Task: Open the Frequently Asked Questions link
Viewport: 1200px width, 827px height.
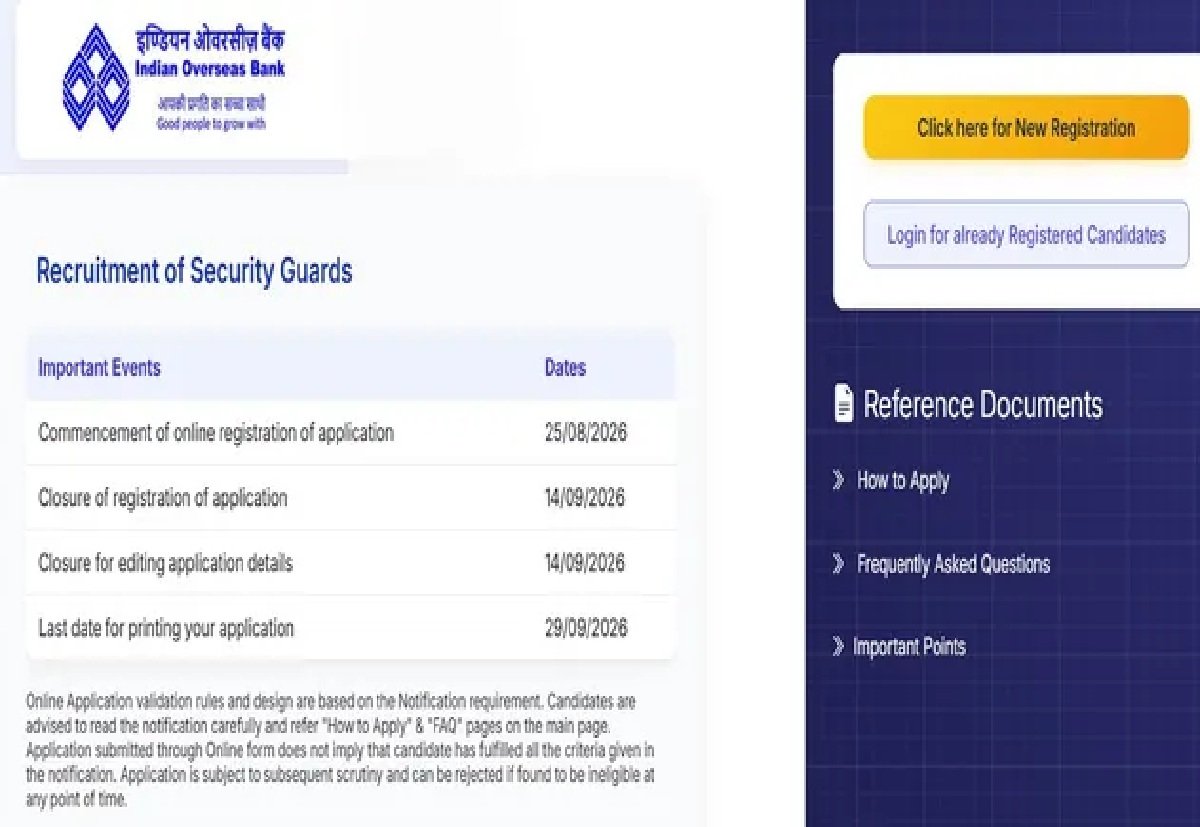Action: 953,564
